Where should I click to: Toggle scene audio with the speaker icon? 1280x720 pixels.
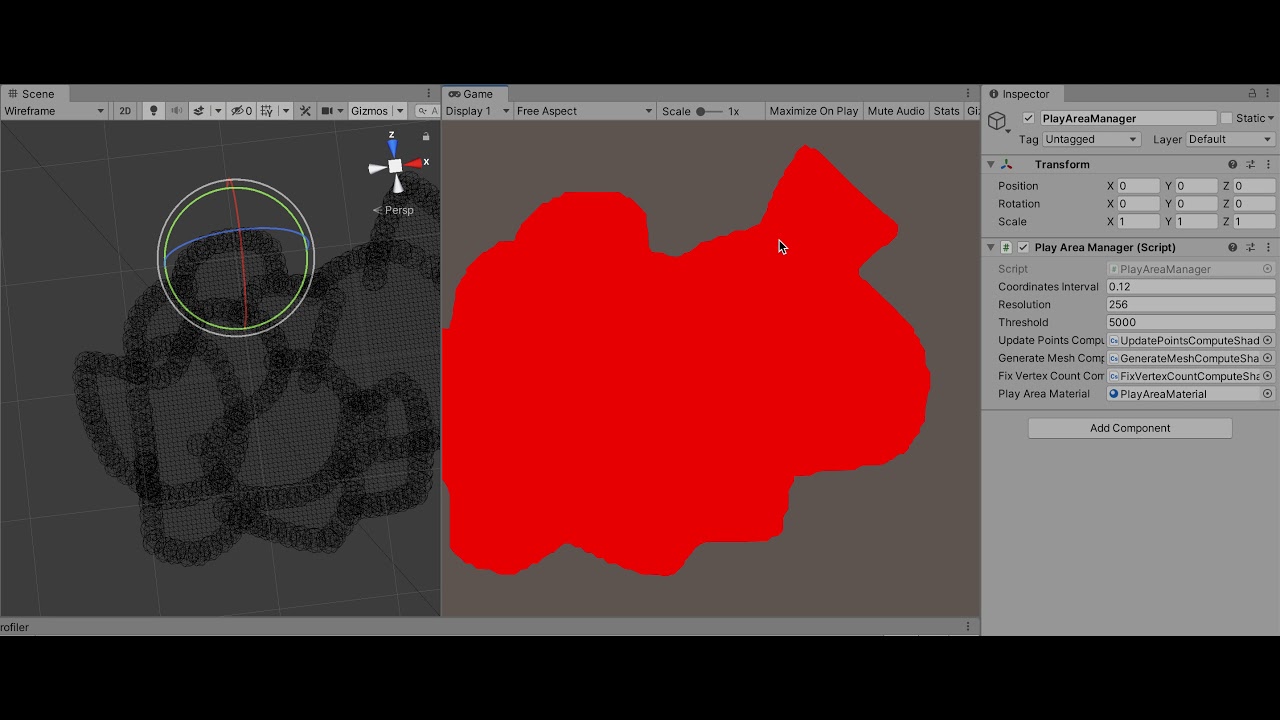[176, 111]
